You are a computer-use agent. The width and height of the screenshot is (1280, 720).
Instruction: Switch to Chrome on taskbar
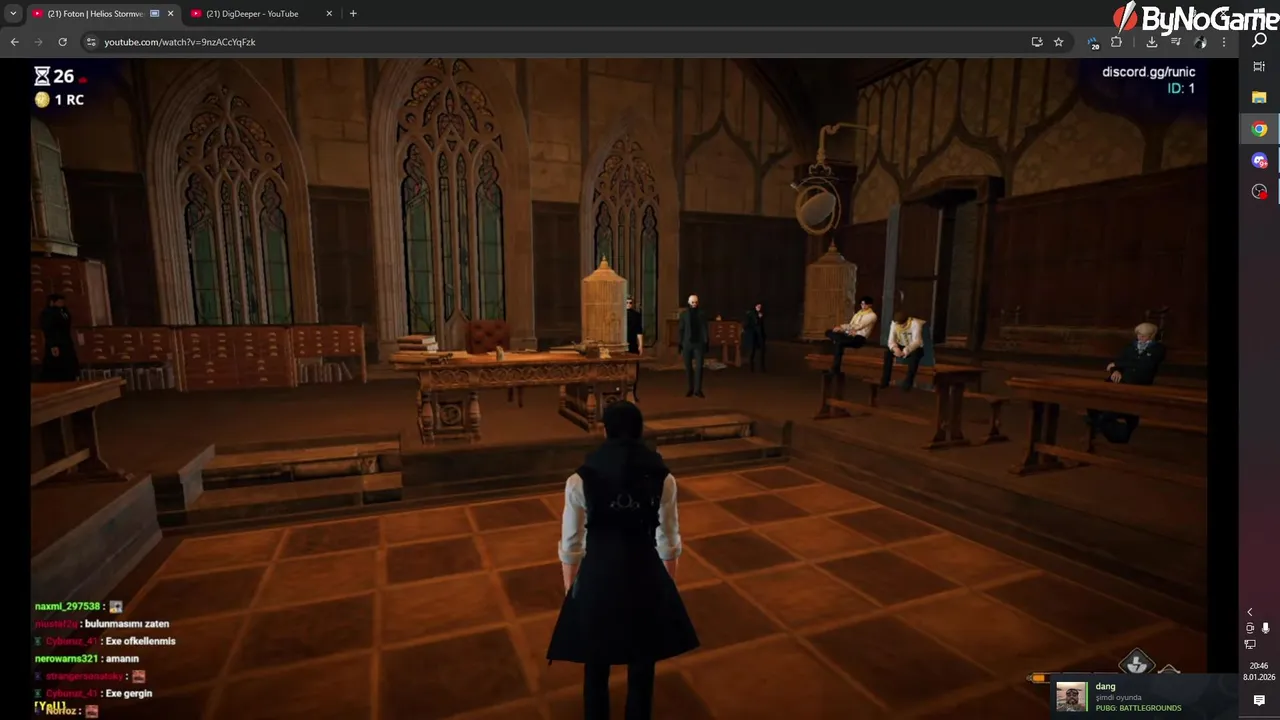pos(1259,129)
